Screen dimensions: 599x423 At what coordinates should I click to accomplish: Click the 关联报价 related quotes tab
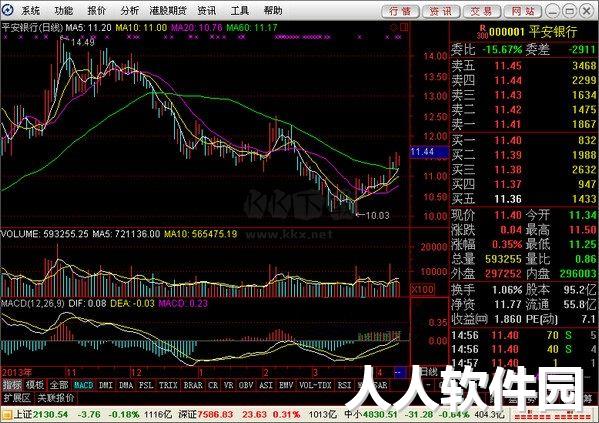(x=56, y=398)
